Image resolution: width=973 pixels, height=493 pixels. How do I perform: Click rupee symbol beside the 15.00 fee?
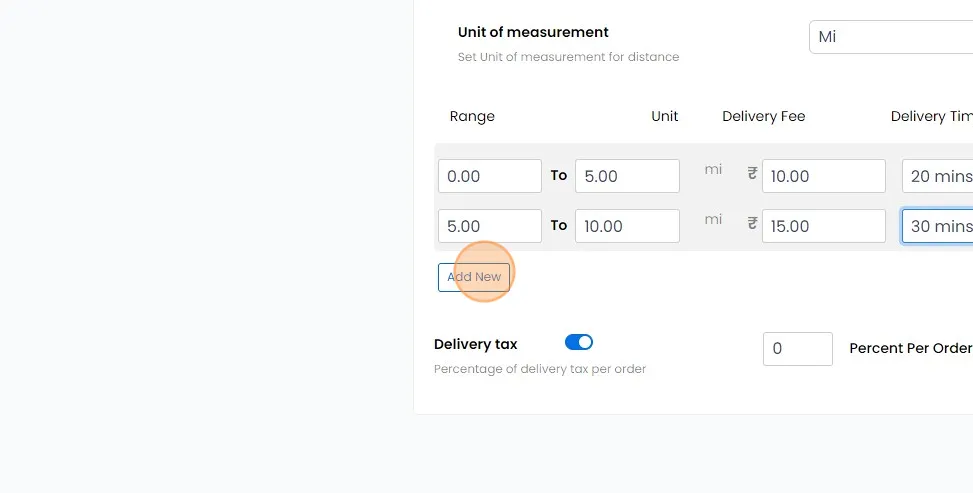(x=752, y=224)
